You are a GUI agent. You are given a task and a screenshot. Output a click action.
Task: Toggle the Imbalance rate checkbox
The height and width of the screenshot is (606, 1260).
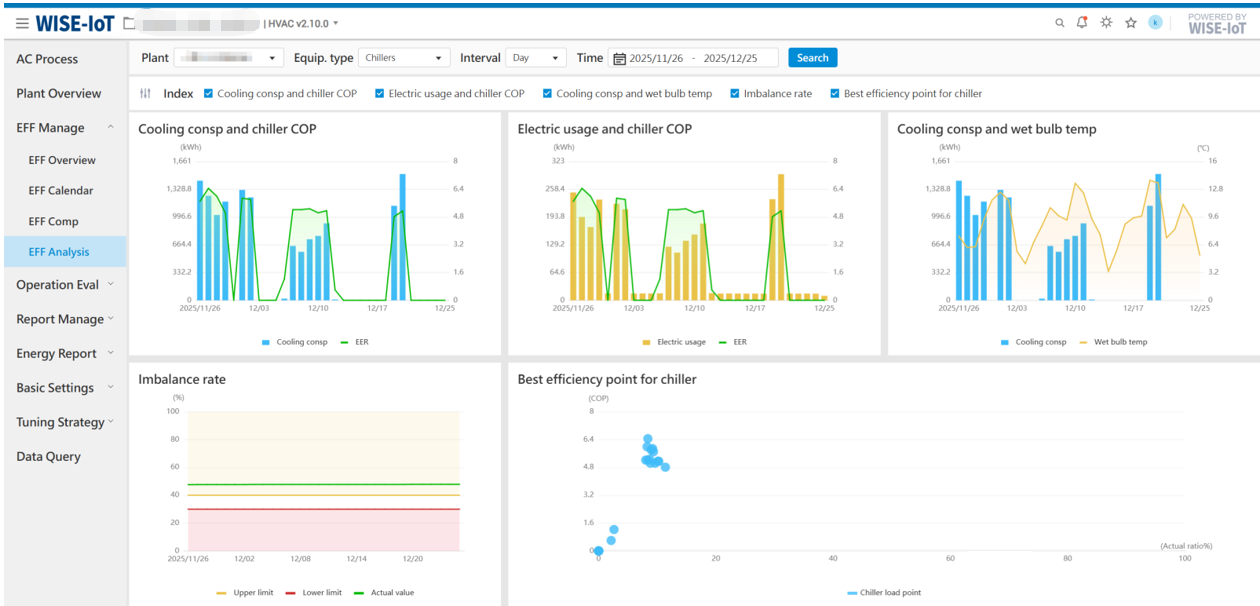point(735,94)
